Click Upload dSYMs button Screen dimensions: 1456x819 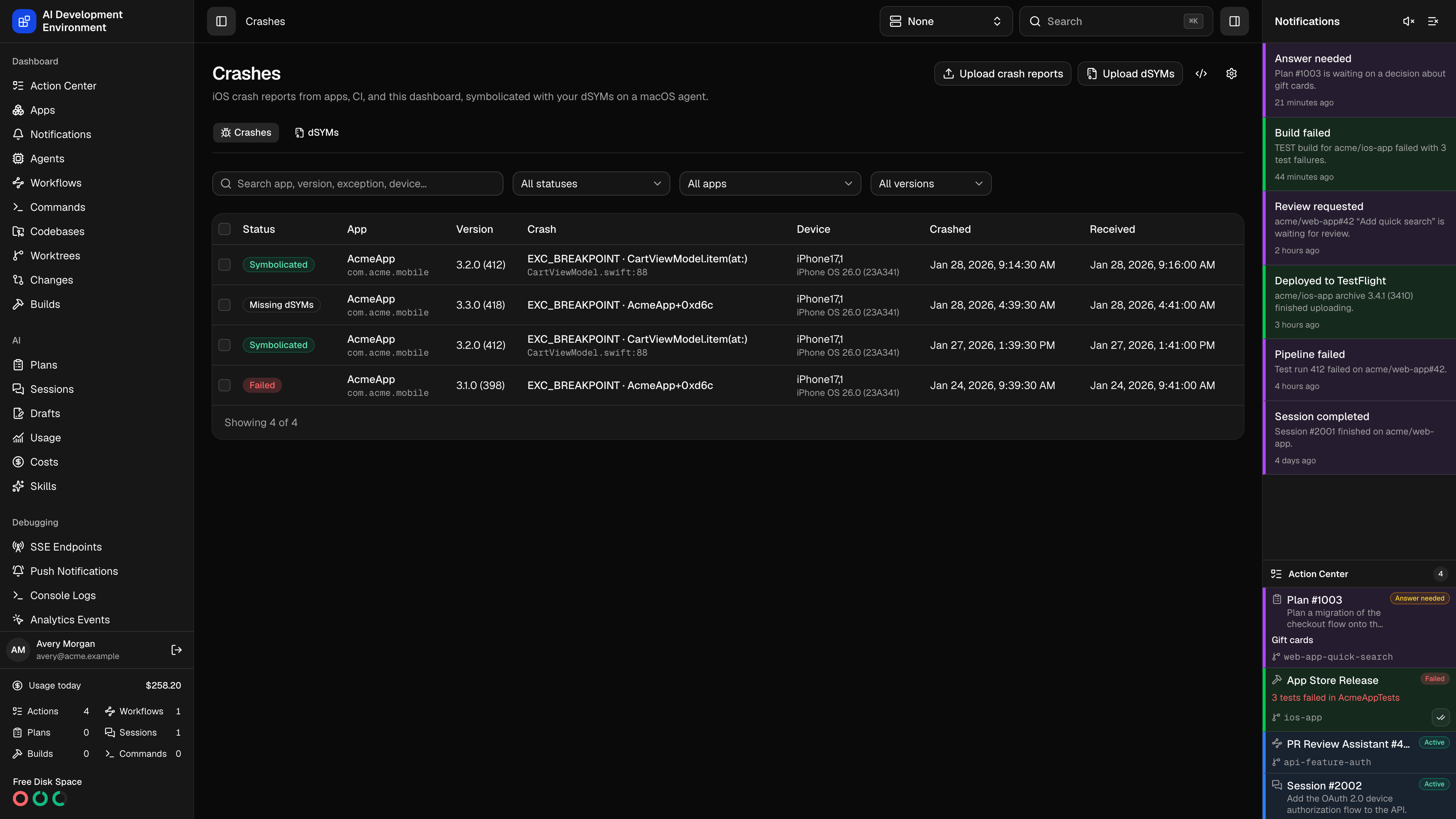(x=1130, y=74)
